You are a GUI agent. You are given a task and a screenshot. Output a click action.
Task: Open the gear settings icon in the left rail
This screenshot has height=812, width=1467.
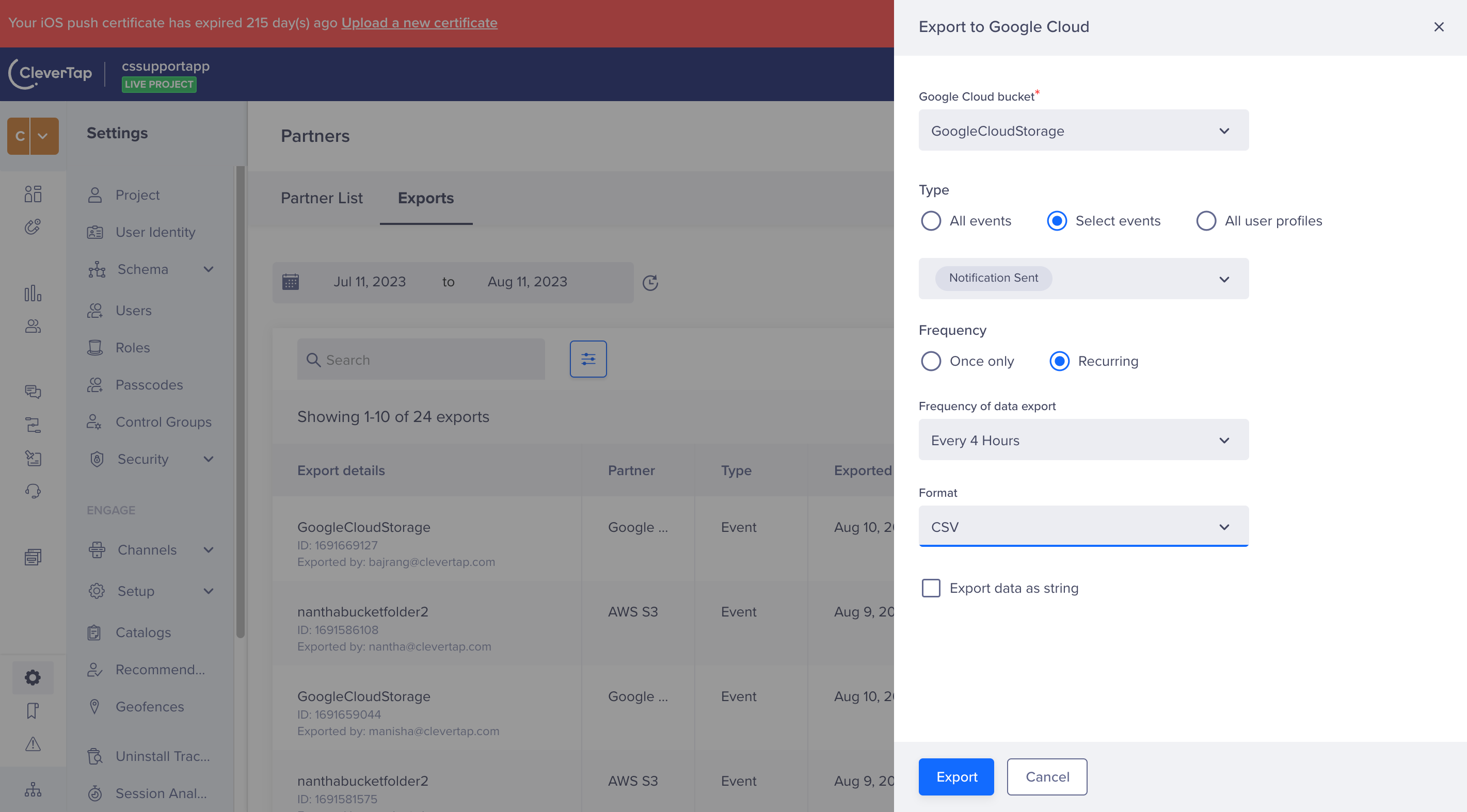click(33, 677)
